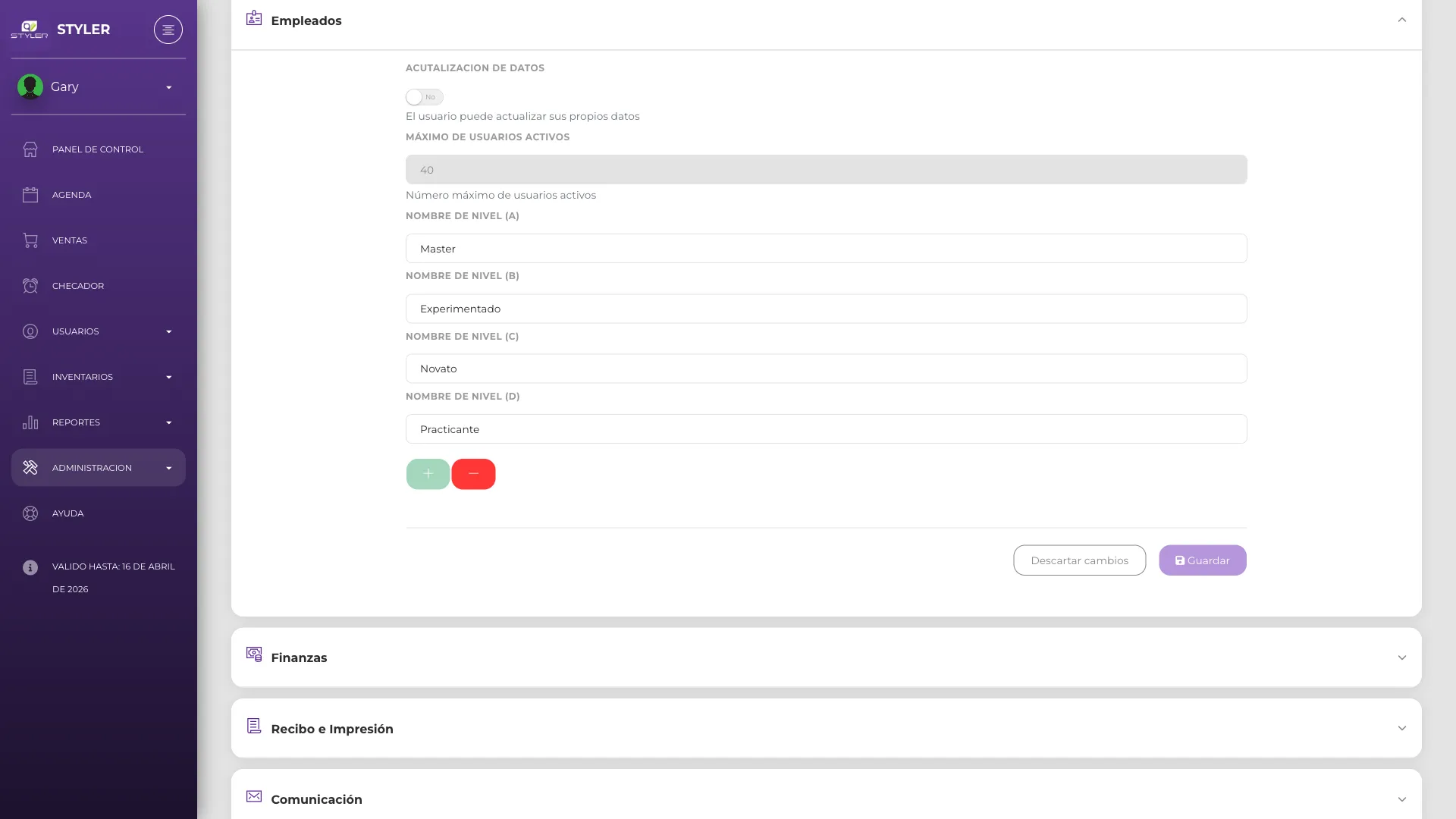Image resolution: width=1456 pixels, height=819 pixels.
Task: Click the Ventas shopping cart icon
Action: click(30, 240)
